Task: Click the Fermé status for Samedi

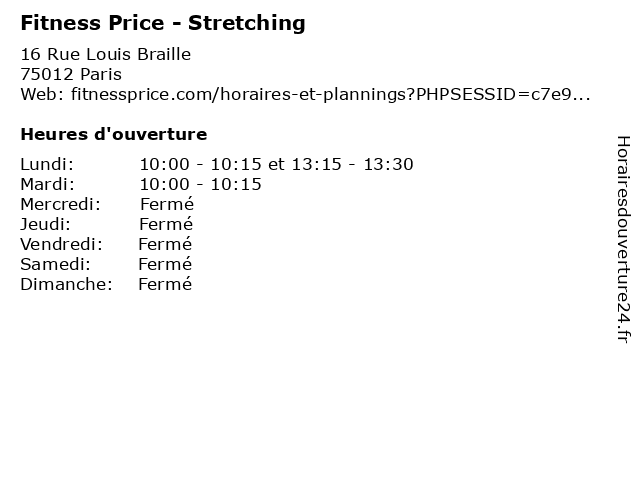Action: pyautogui.click(x=165, y=264)
